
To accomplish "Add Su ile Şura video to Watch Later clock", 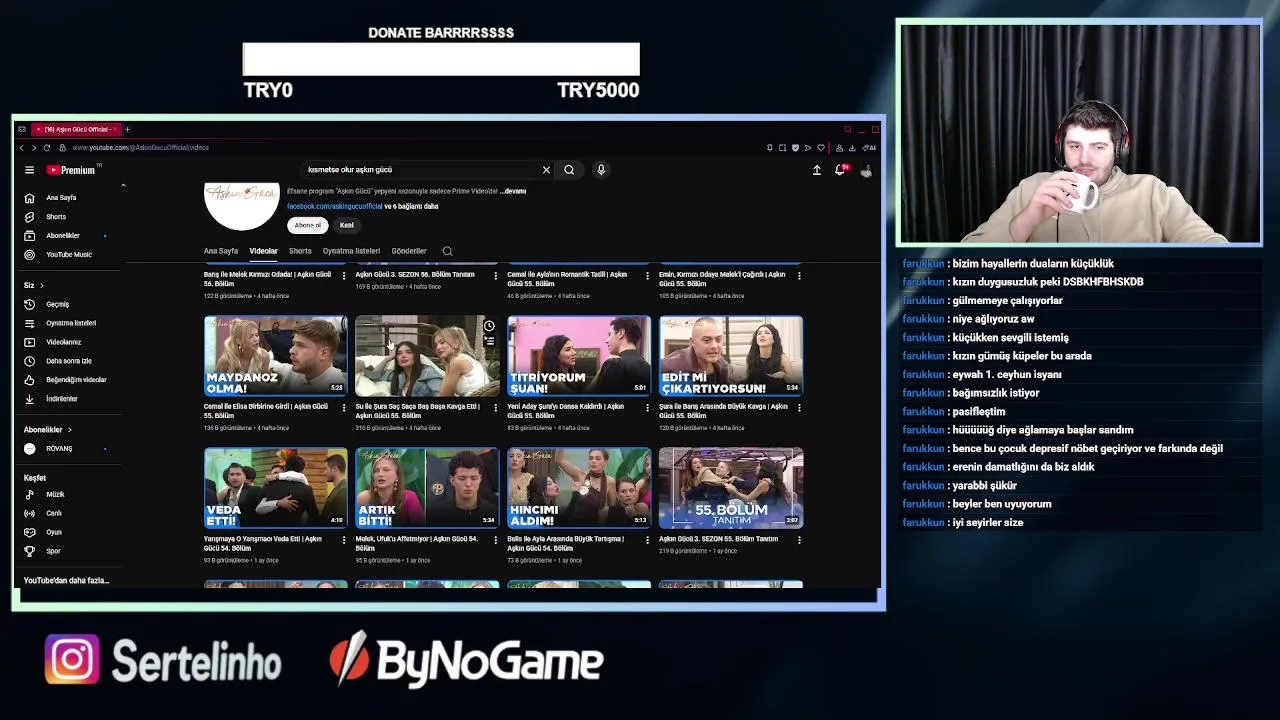I will tap(489, 326).
